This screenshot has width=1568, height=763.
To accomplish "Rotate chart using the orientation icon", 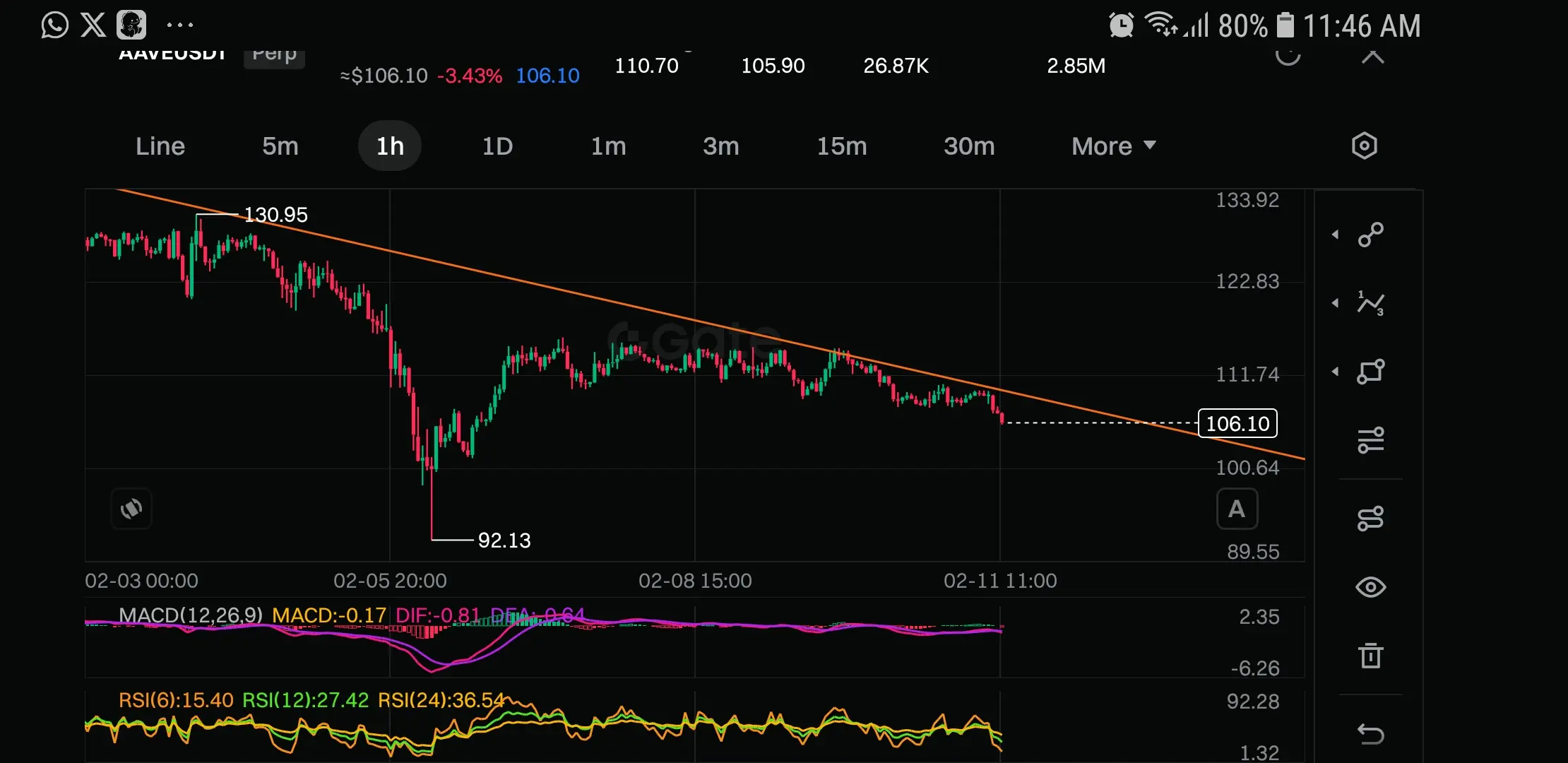I will coord(131,509).
